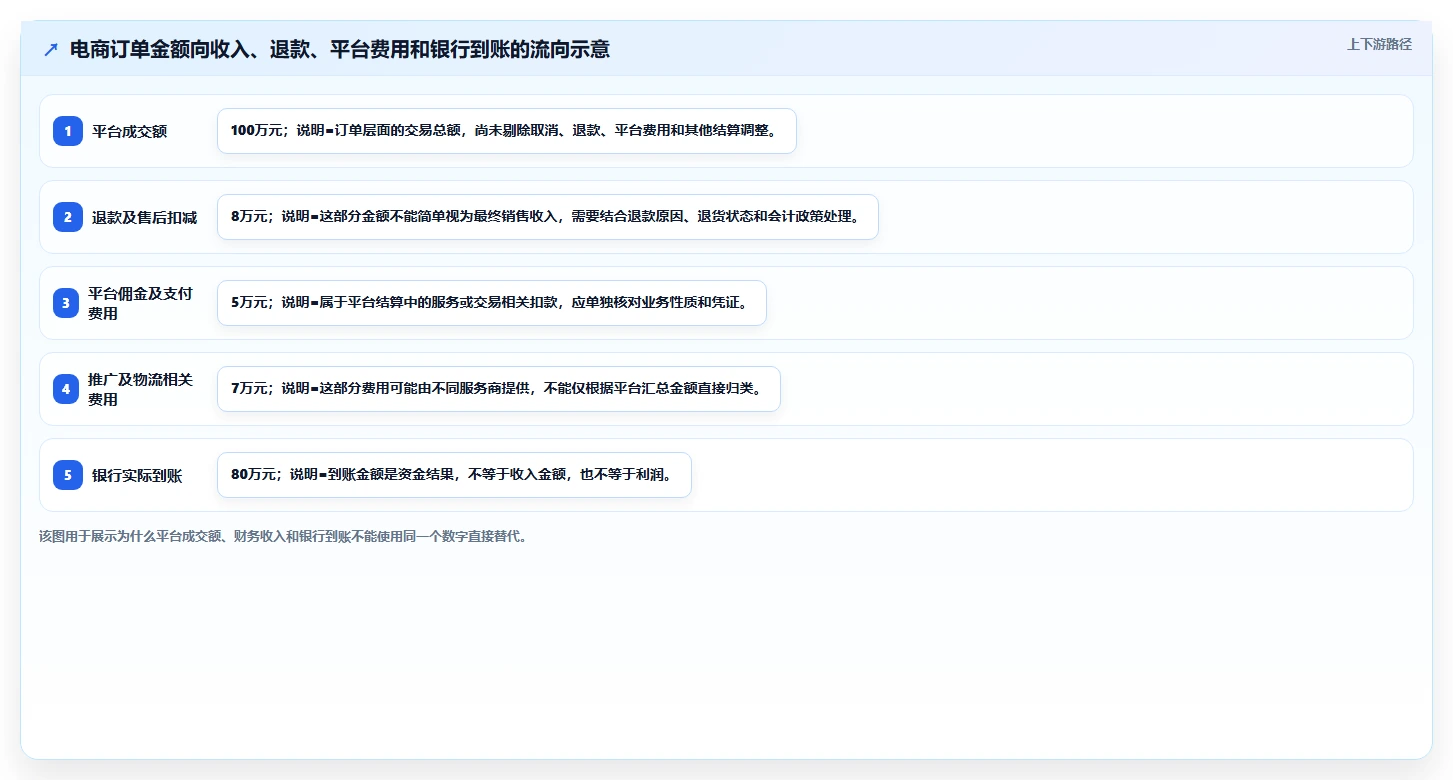Click the 推广及物流相关费用 label

[x=140, y=389]
